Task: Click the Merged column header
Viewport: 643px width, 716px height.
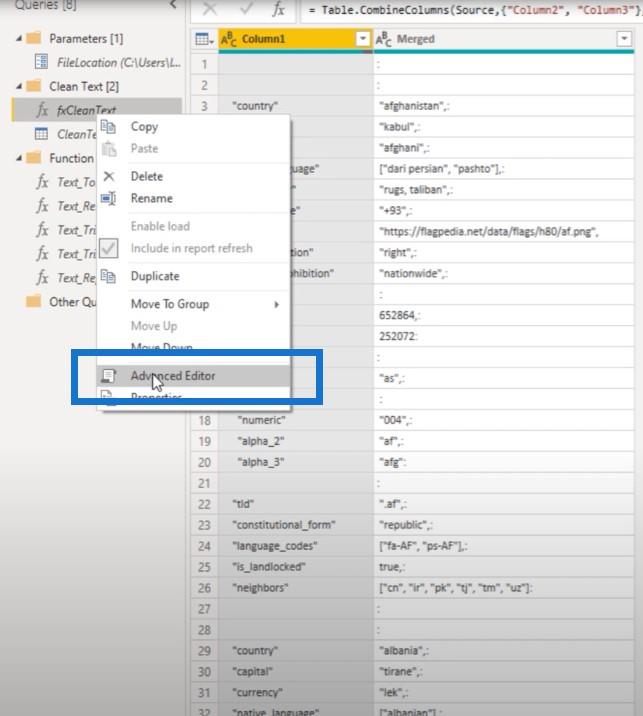Action: [504, 39]
